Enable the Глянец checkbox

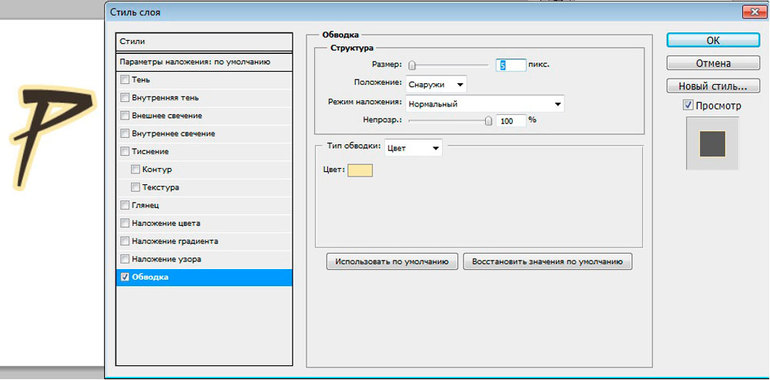[x=125, y=205]
